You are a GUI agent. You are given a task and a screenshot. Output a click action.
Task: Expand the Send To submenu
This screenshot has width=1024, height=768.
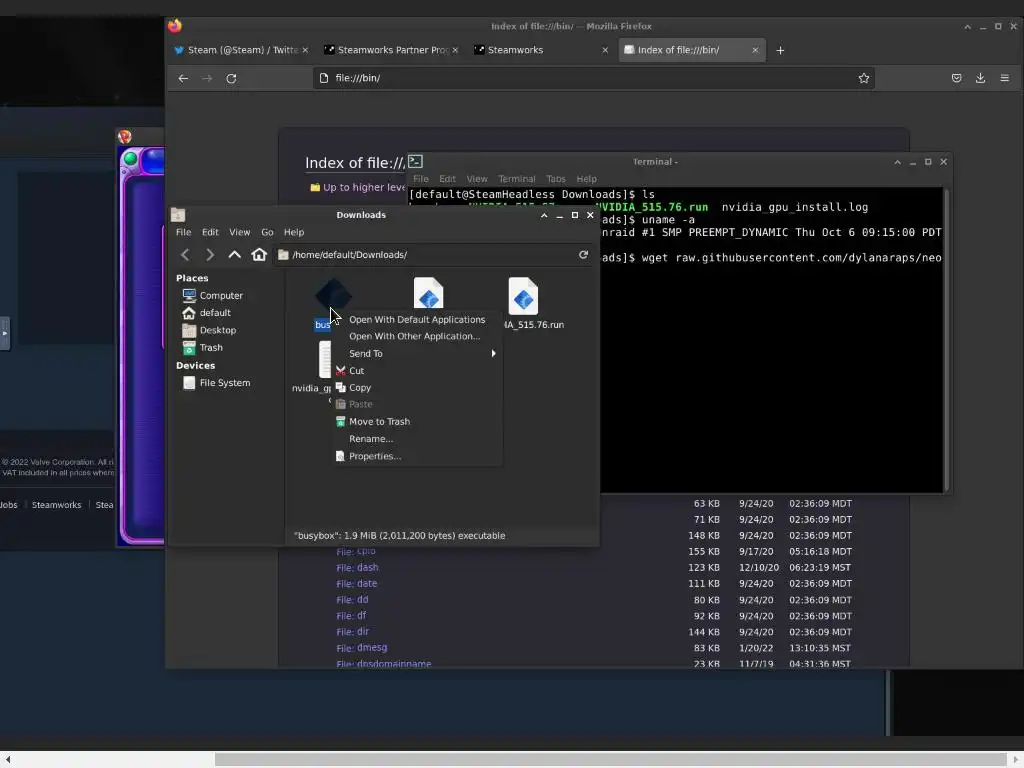pyautogui.click(x=417, y=353)
